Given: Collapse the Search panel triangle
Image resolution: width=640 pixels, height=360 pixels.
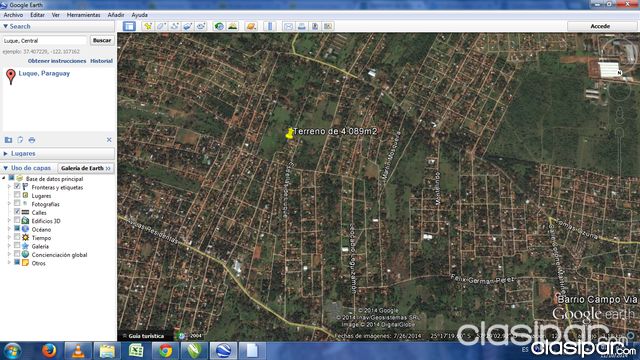Looking at the screenshot, I should click(5, 26).
